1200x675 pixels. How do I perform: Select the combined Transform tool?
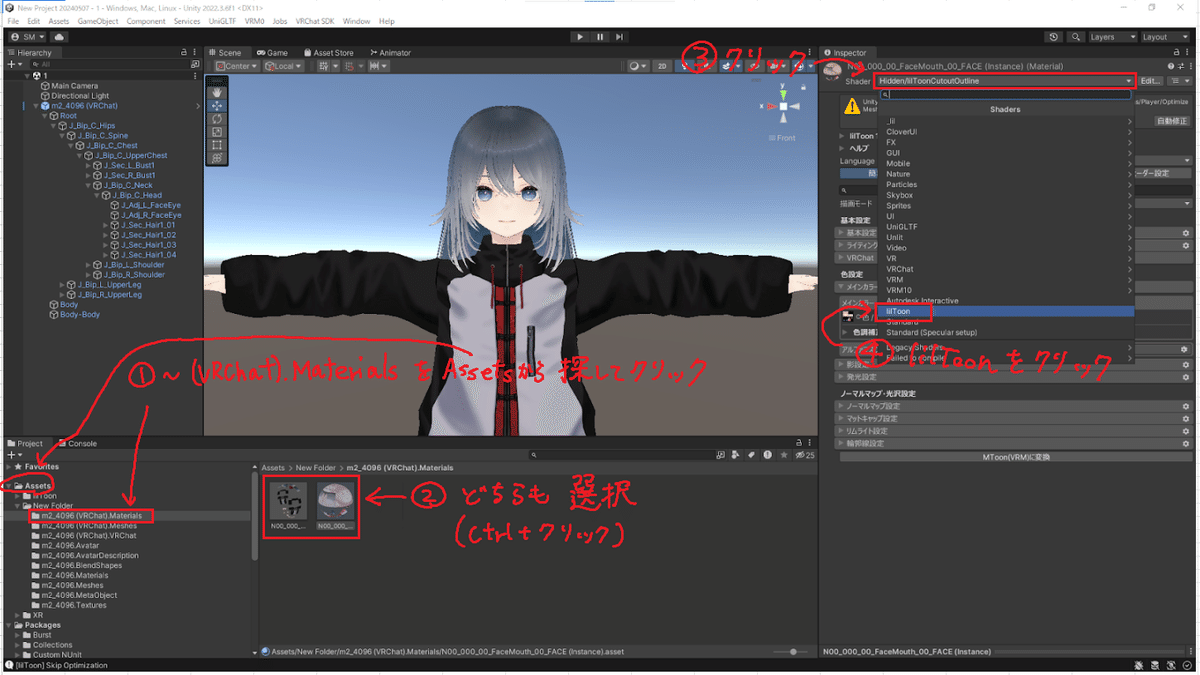click(218, 158)
